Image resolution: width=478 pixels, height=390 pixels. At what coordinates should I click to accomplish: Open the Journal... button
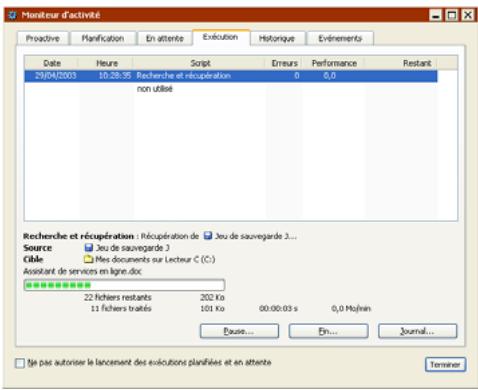[417, 331]
